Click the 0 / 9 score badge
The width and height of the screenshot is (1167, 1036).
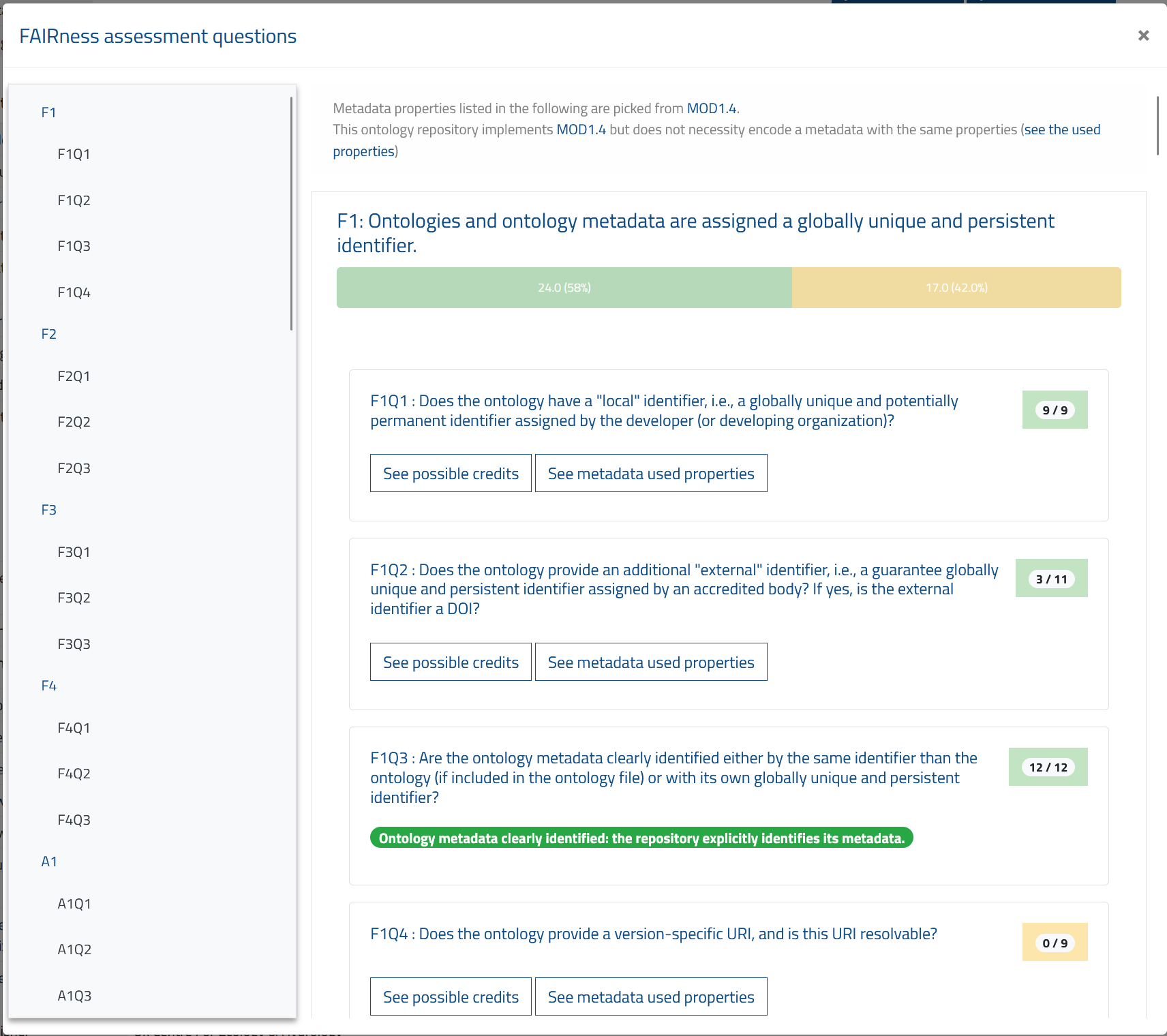1055,943
